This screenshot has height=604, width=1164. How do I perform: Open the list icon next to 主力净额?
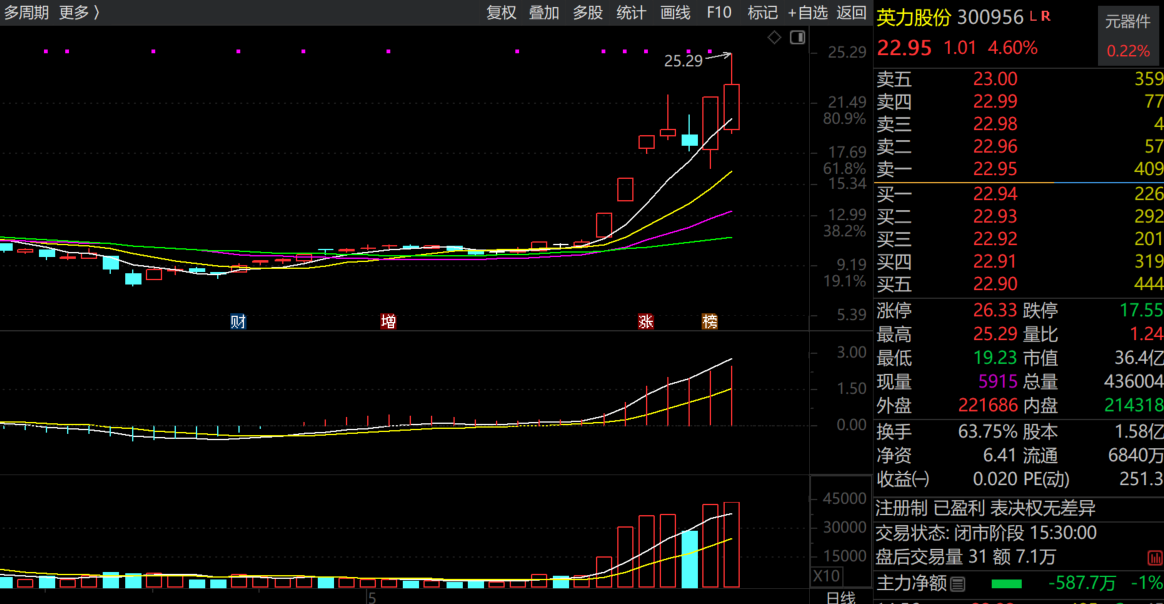[958, 584]
